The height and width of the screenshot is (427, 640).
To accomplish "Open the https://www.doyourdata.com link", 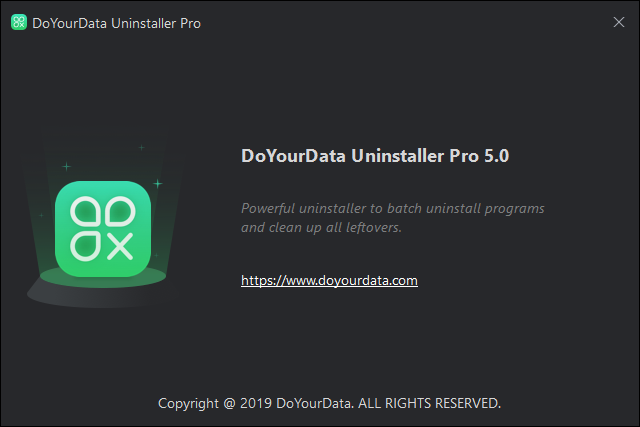I will [x=329, y=281].
